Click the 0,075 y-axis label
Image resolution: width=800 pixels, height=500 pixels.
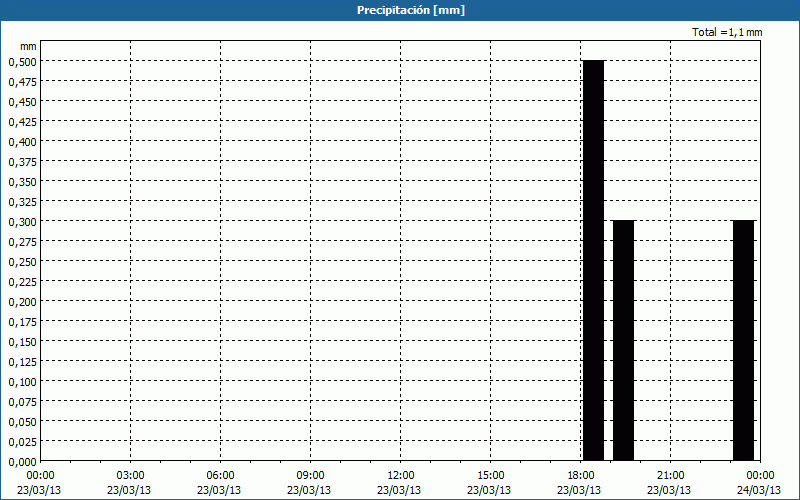pyautogui.click(x=22, y=402)
